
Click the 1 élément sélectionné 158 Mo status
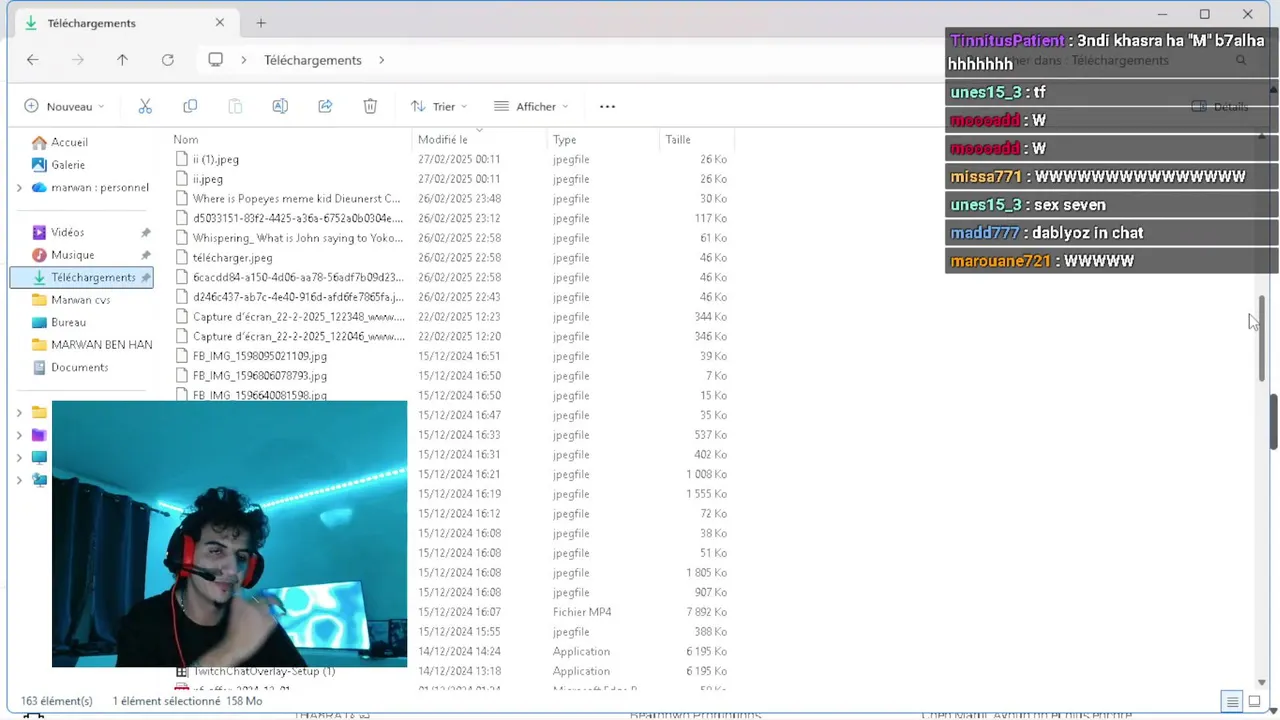click(x=187, y=701)
